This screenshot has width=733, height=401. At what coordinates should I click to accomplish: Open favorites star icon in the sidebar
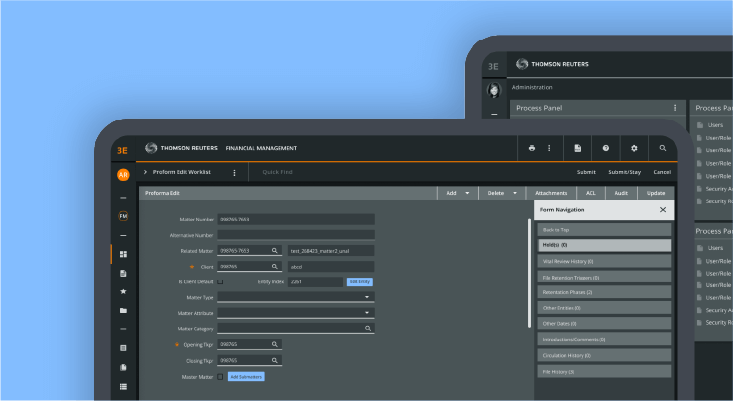coord(123,291)
